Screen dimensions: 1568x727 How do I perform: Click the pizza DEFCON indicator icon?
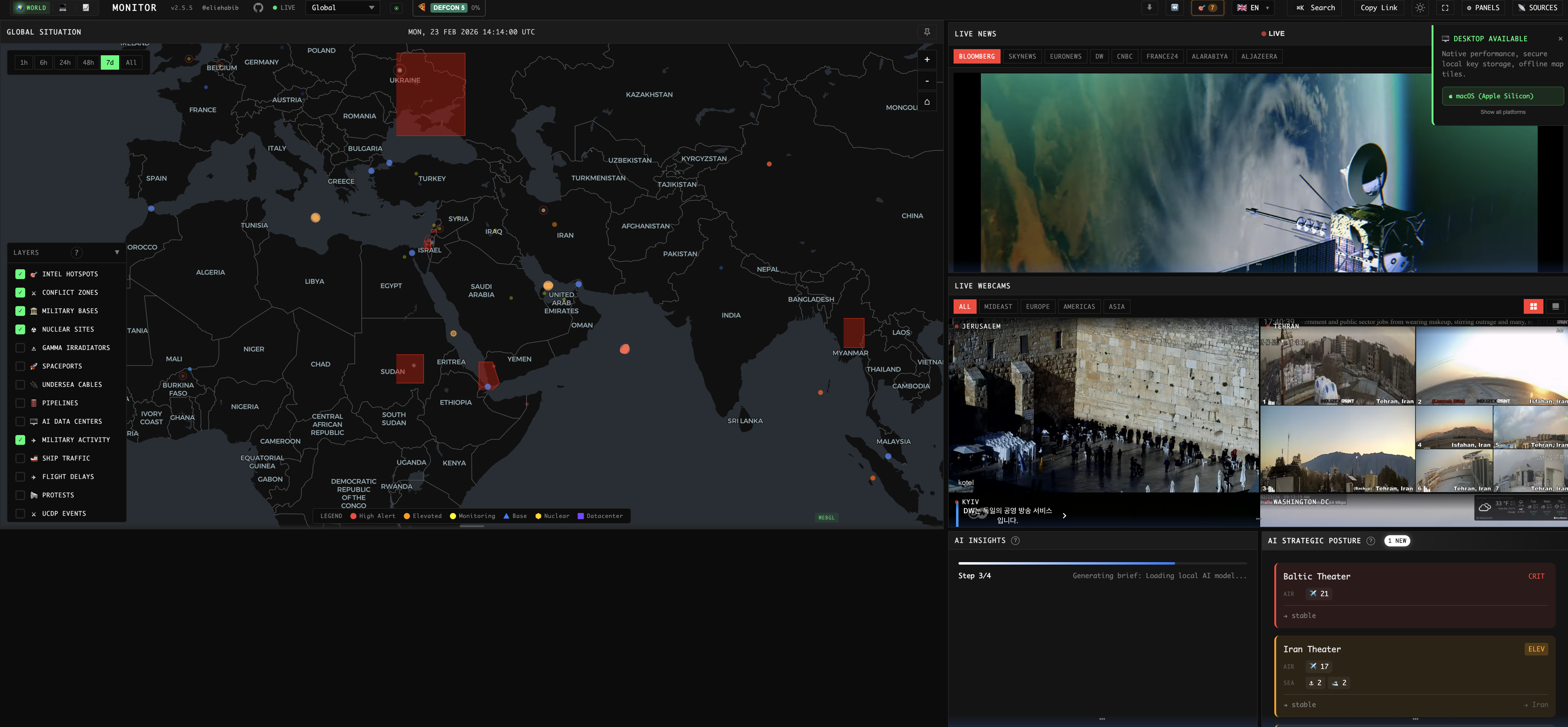422,8
